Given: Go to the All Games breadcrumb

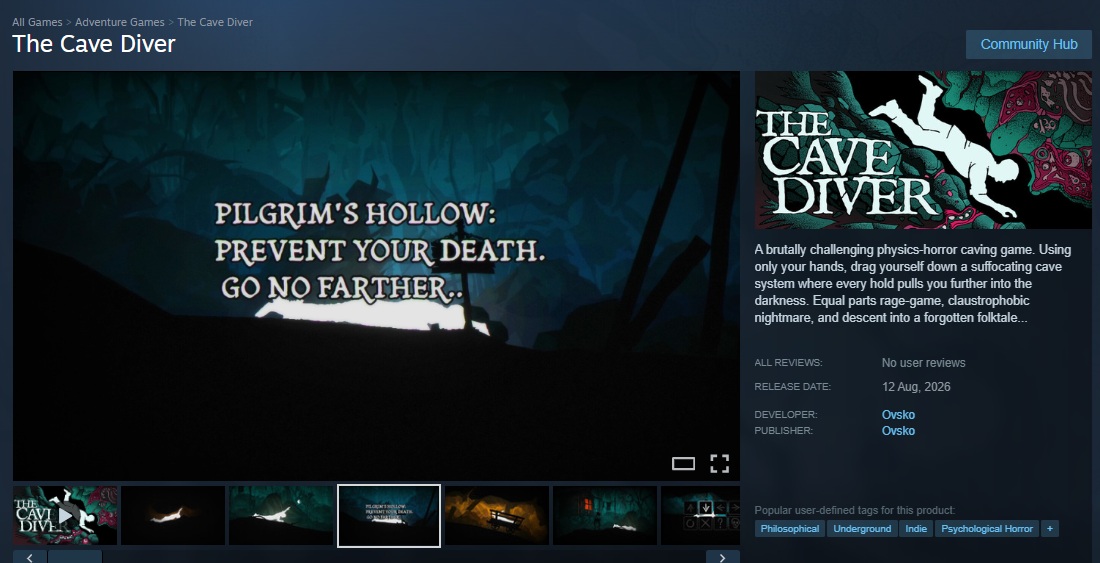Looking at the screenshot, I should 37,22.
